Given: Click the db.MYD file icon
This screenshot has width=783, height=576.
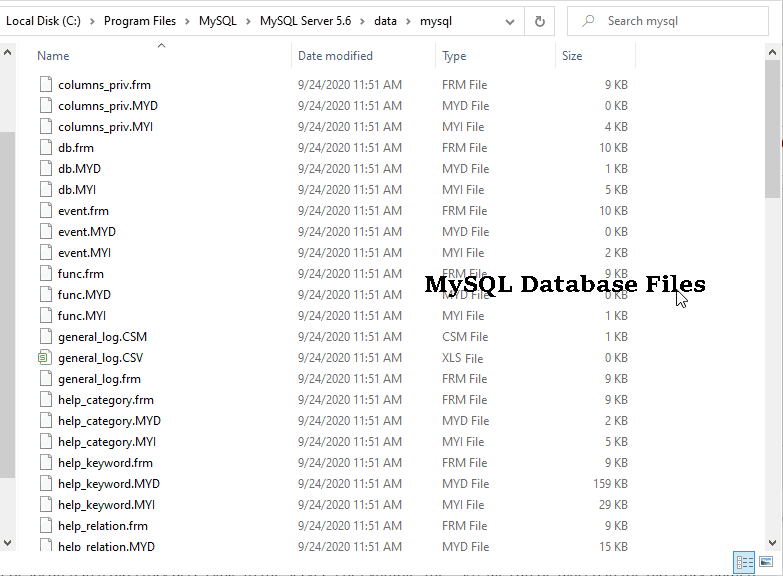Looking at the screenshot, I should [45, 169].
